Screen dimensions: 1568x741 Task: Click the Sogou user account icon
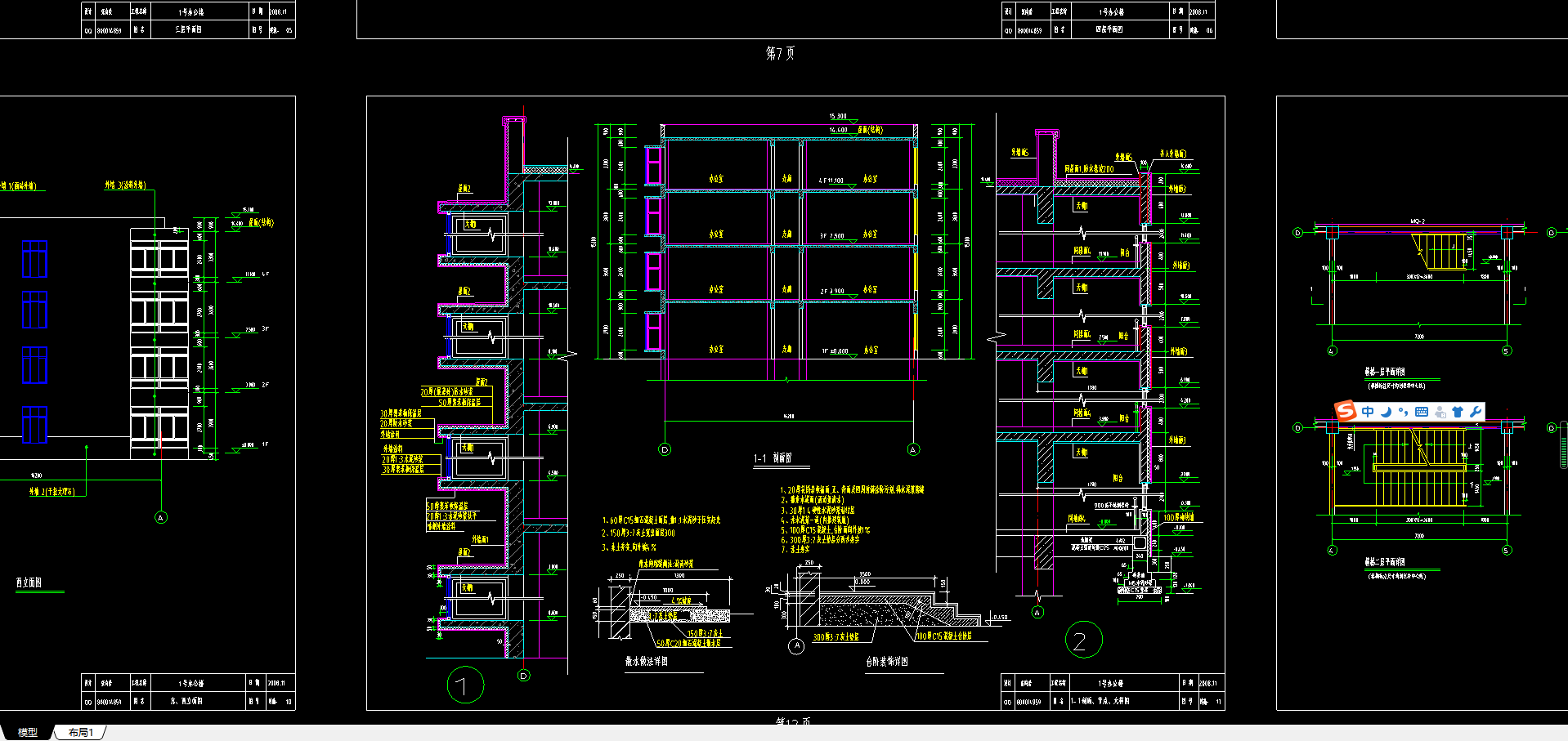1440,412
